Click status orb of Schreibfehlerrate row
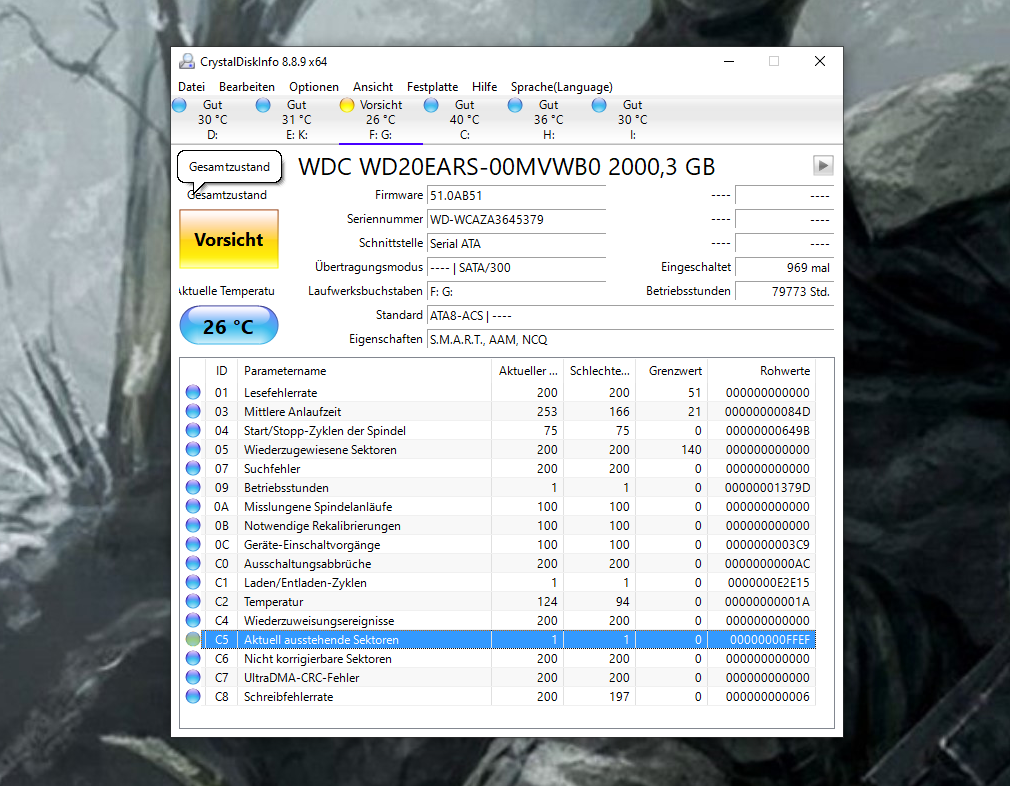Screen dimensions: 1010x786 click(193, 696)
